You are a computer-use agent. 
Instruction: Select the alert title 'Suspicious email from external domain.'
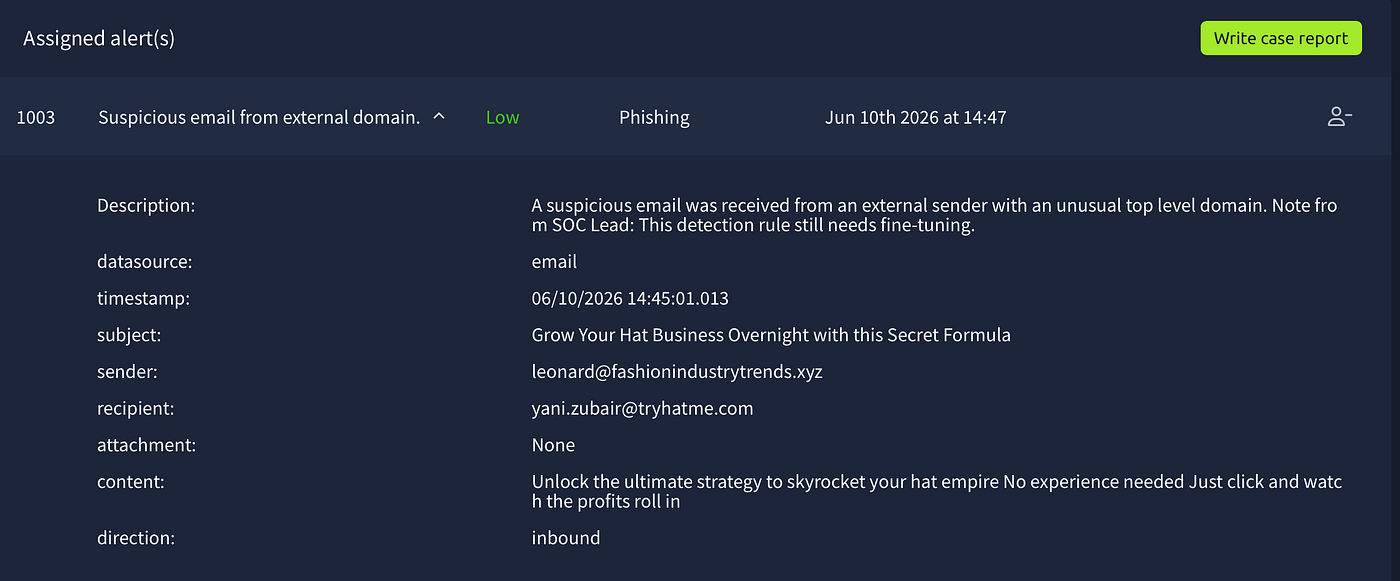pos(259,117)
